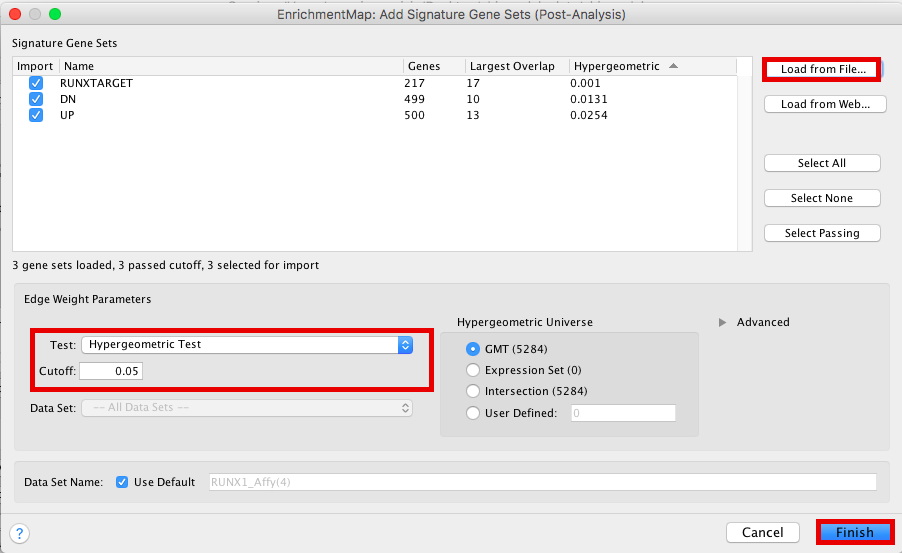
Task: Click the Hypergeometric column sort arrow
Action: (x=673, y=66)
